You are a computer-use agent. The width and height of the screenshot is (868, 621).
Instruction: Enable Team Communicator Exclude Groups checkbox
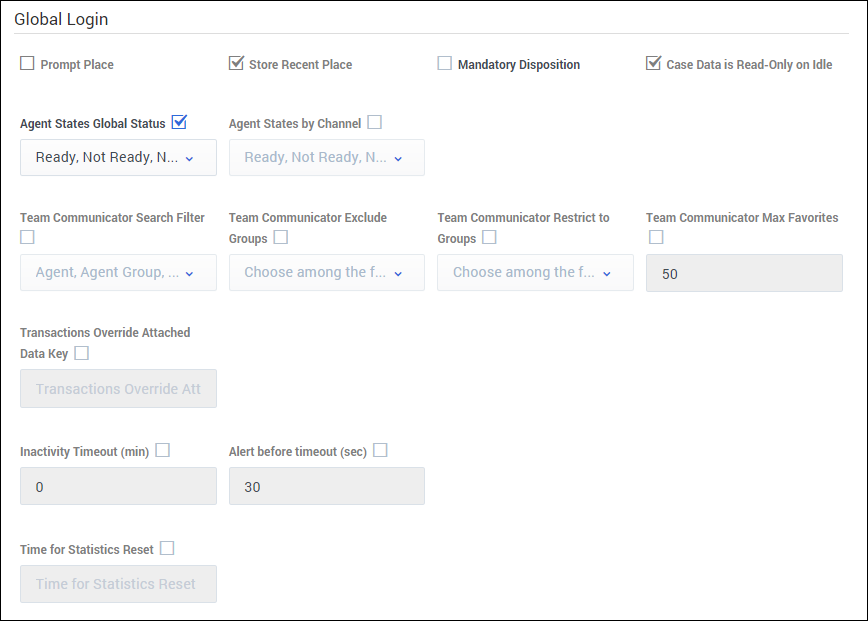[281, 238]
